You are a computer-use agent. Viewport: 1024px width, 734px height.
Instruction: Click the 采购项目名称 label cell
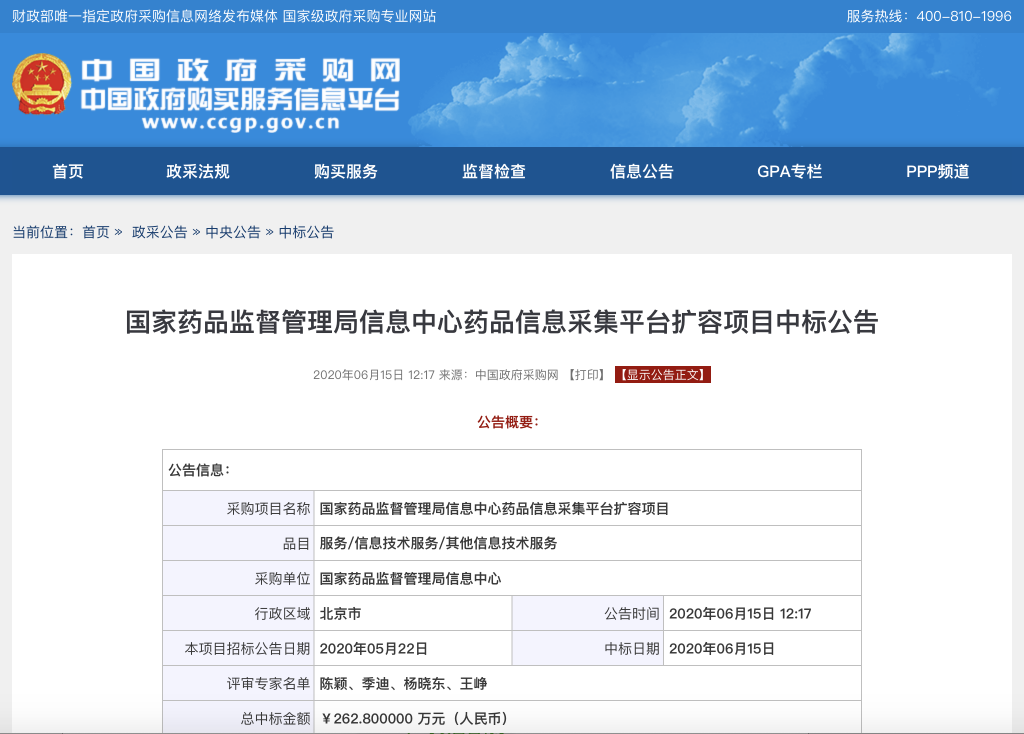[x=238, y=509]
